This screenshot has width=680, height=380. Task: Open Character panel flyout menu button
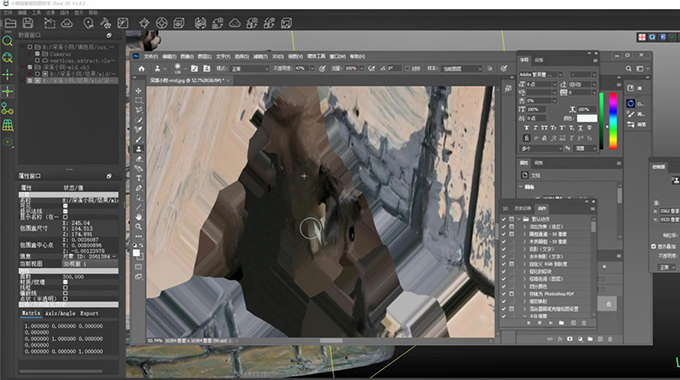pos(595,60)
